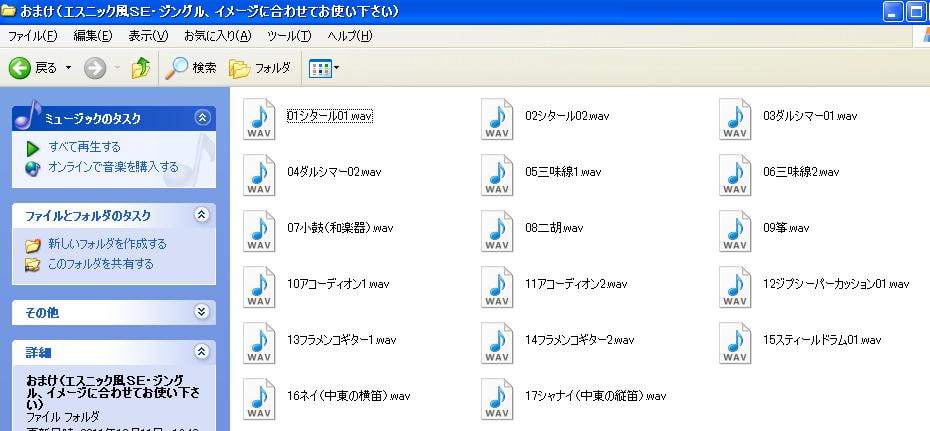Open the Views icon dropdown
Image resolution: width=930 pixels, height=431 pixels.
324,68
